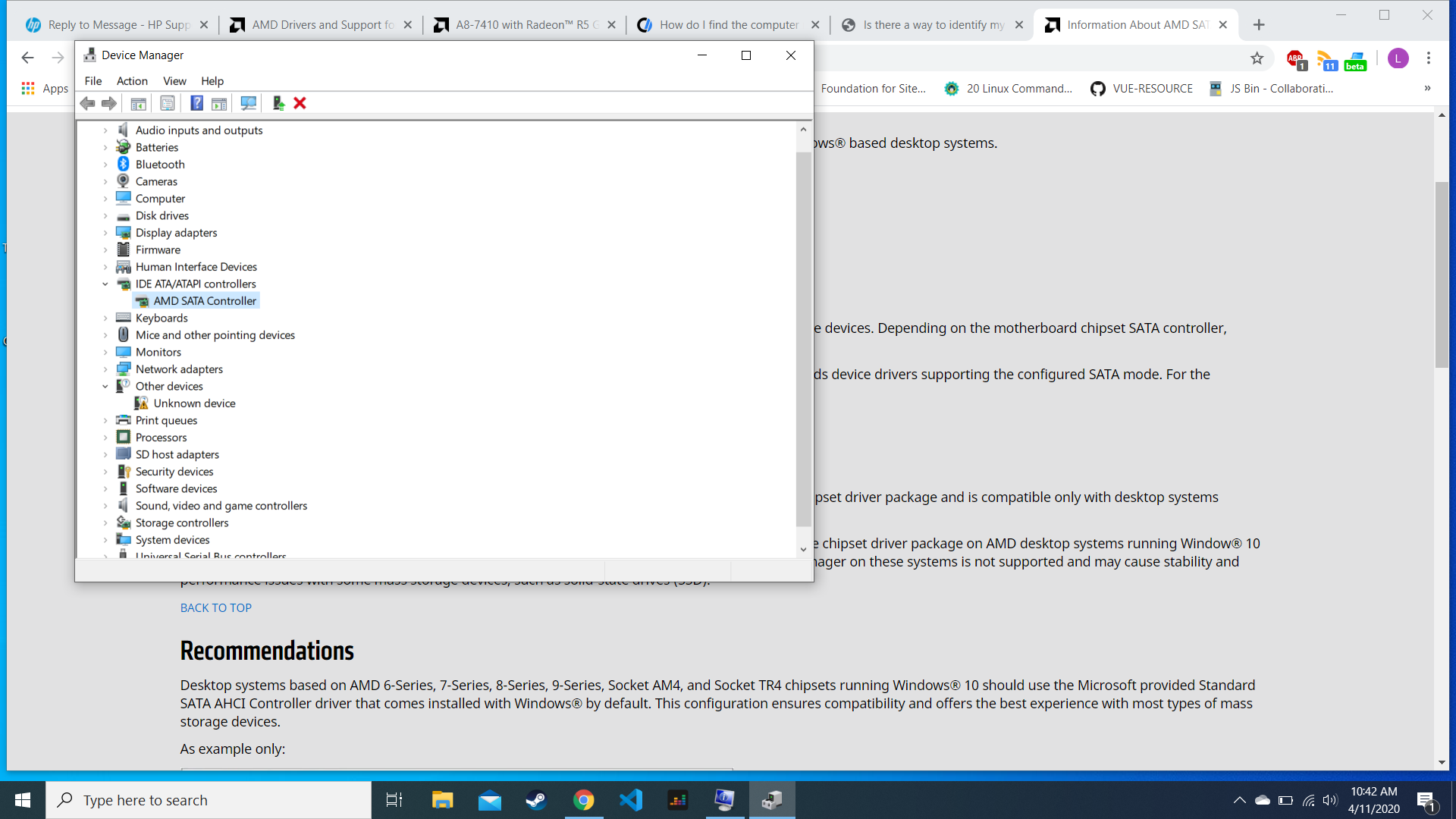The height and width of the screenshot is (819, 1456).
Task: Click Show/Hide Console Tree toolbar icon
Action: click(x=139, y=103)
